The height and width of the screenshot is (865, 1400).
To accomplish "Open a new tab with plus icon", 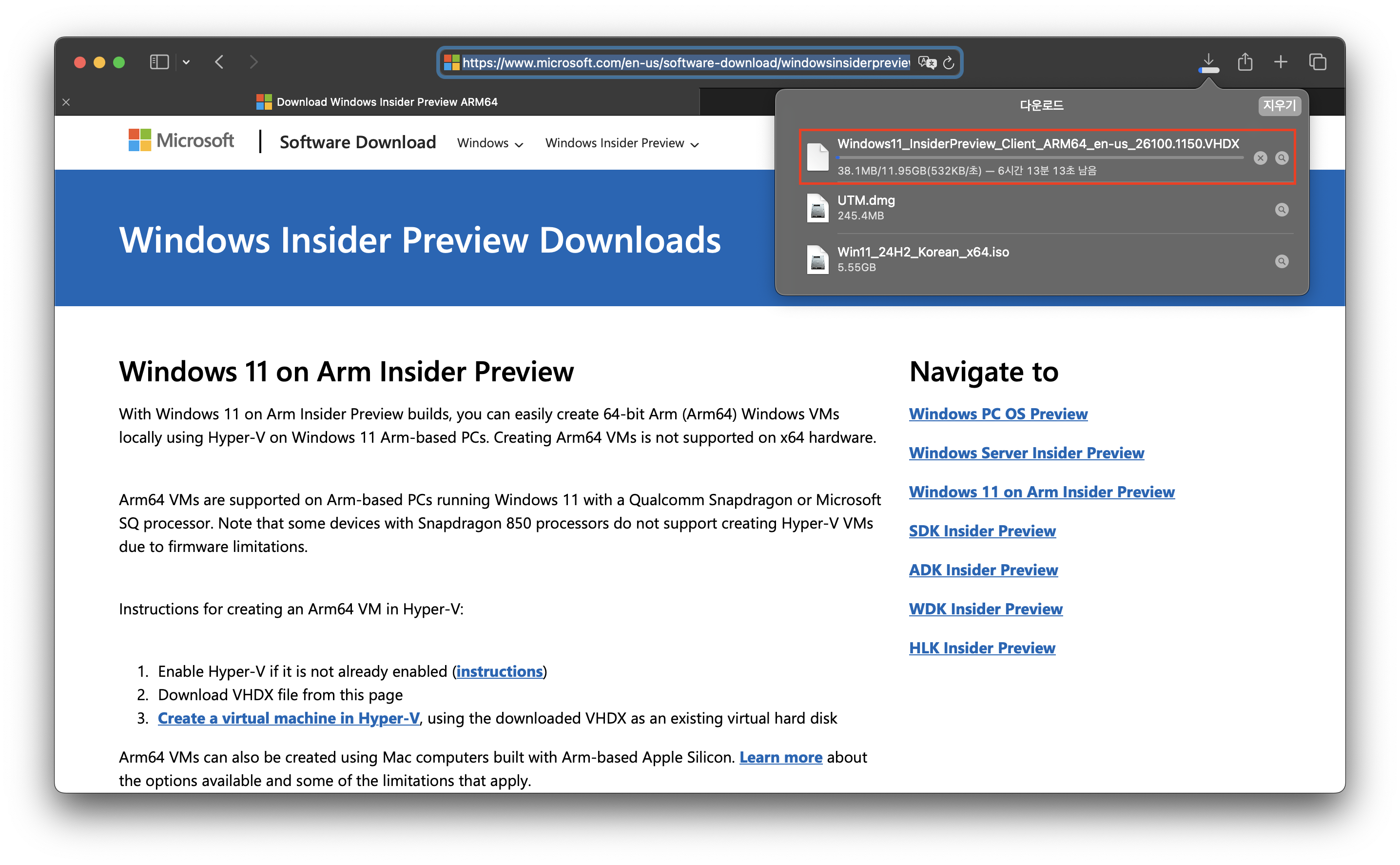I will coord(1281,62).
